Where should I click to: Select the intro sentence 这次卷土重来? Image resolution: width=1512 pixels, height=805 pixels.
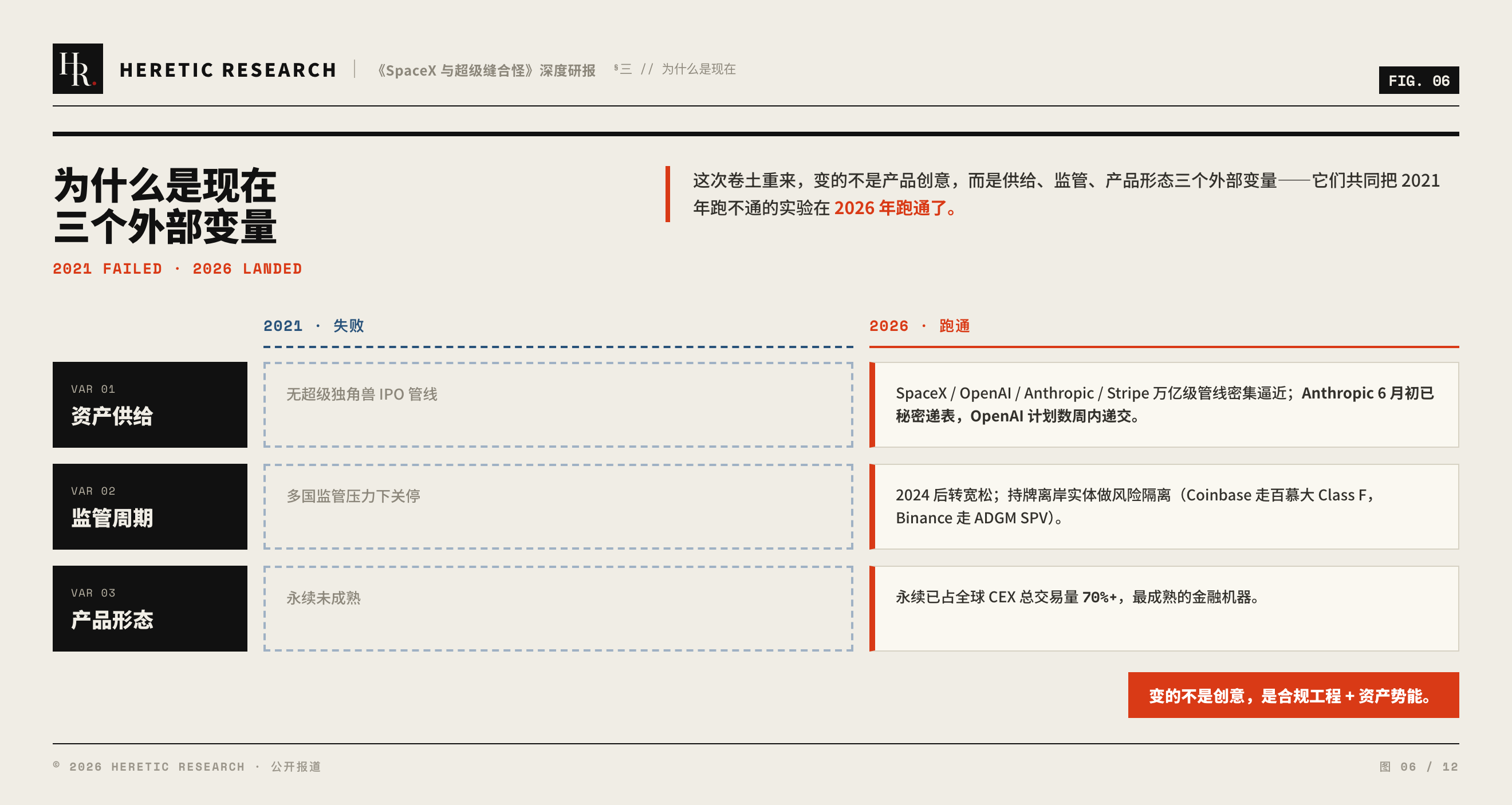point(1066,194)
